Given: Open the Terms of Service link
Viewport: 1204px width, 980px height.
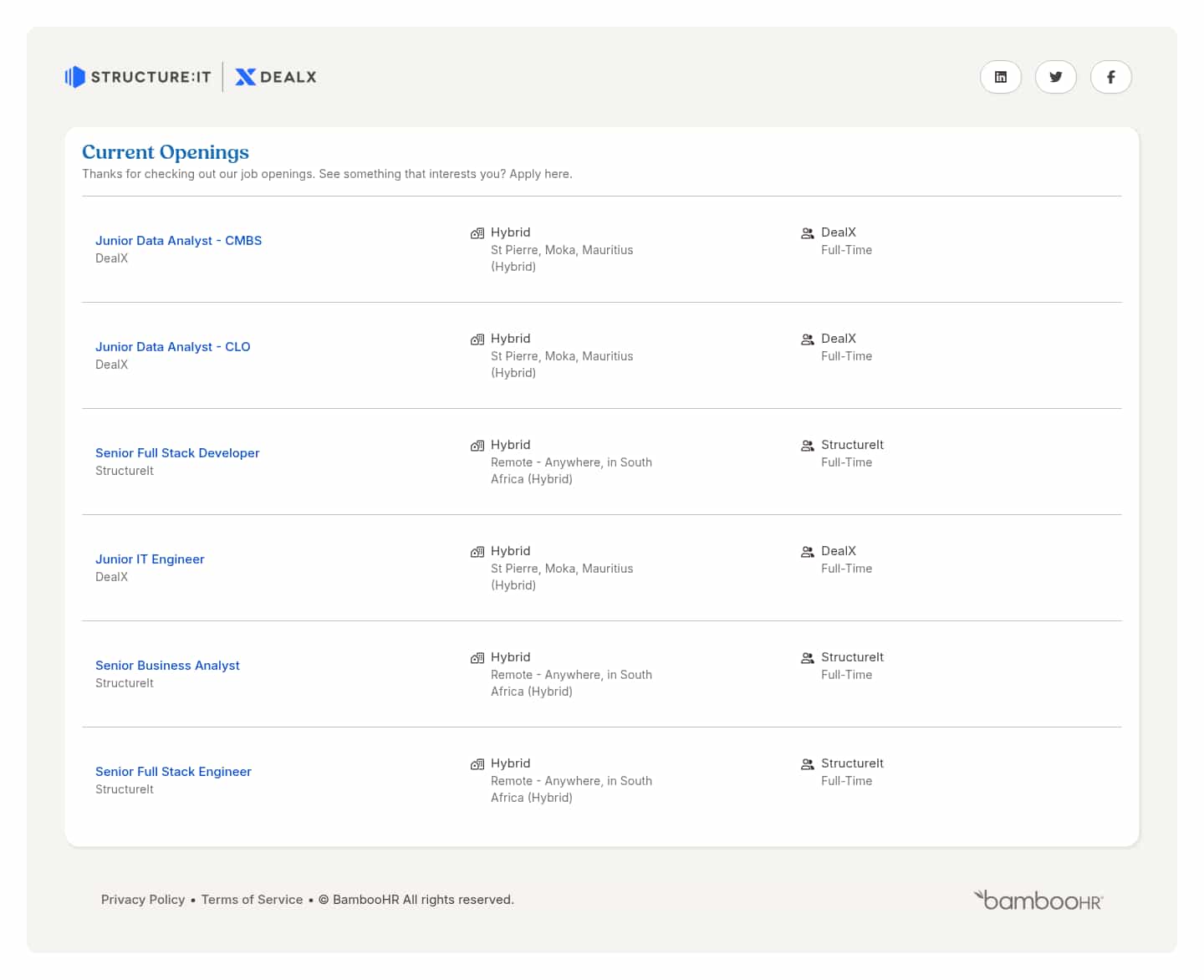Looking at the screenshot, I should pos(252,900).
